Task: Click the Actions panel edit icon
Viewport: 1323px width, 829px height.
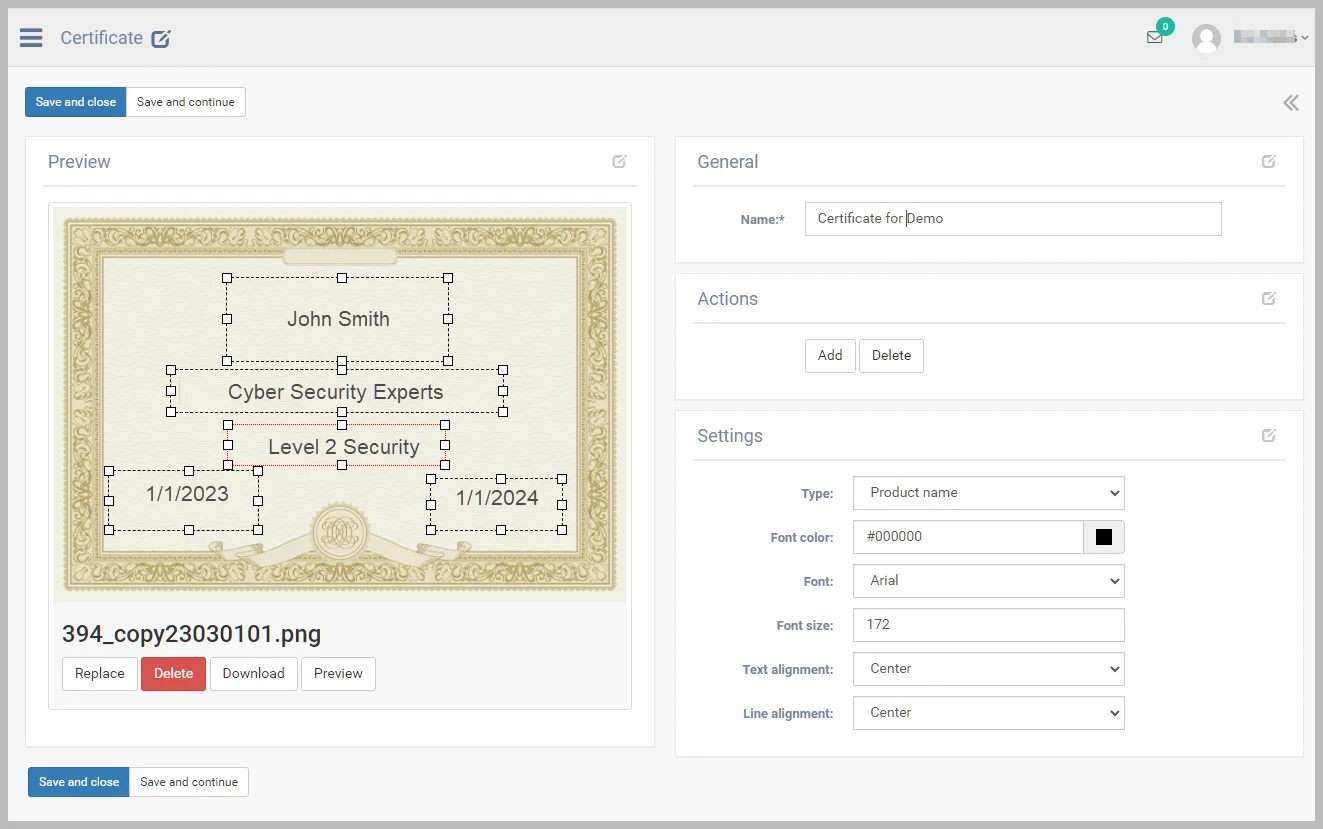Action: pyautogui.click(x=1268, y=299)
